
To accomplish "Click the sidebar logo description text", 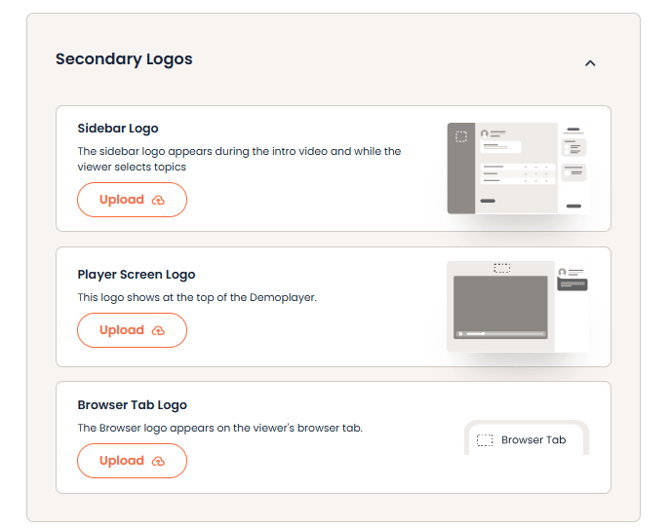I will (x=239, y=159).
